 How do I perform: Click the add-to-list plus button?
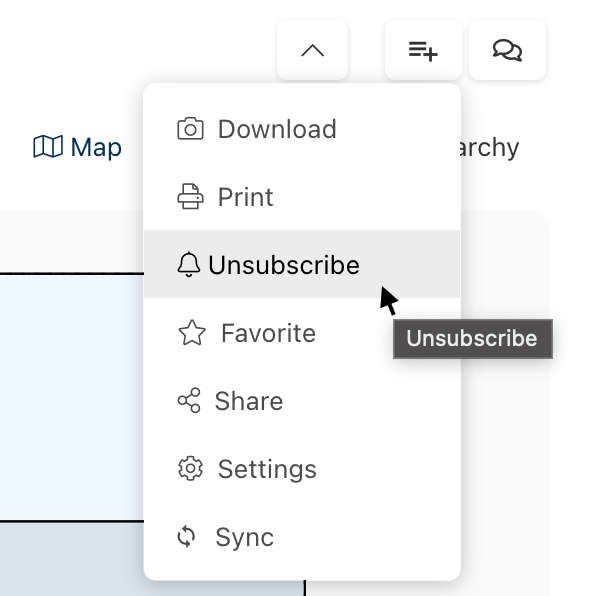[x=423, y=50]
